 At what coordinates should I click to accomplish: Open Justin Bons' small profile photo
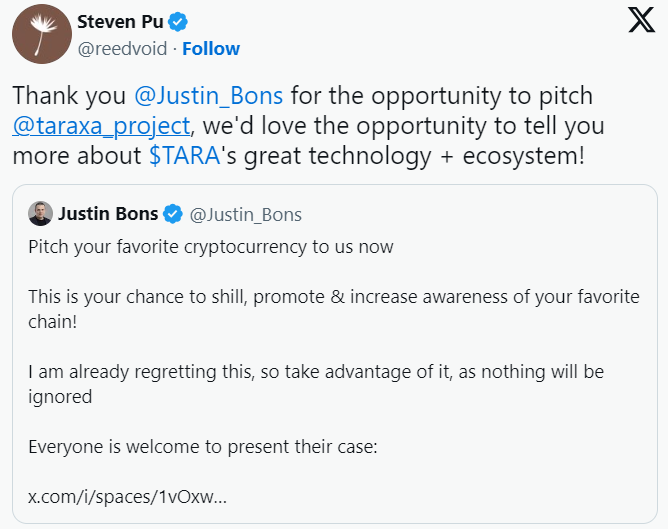pyautogui.click(x=40, y=213)
